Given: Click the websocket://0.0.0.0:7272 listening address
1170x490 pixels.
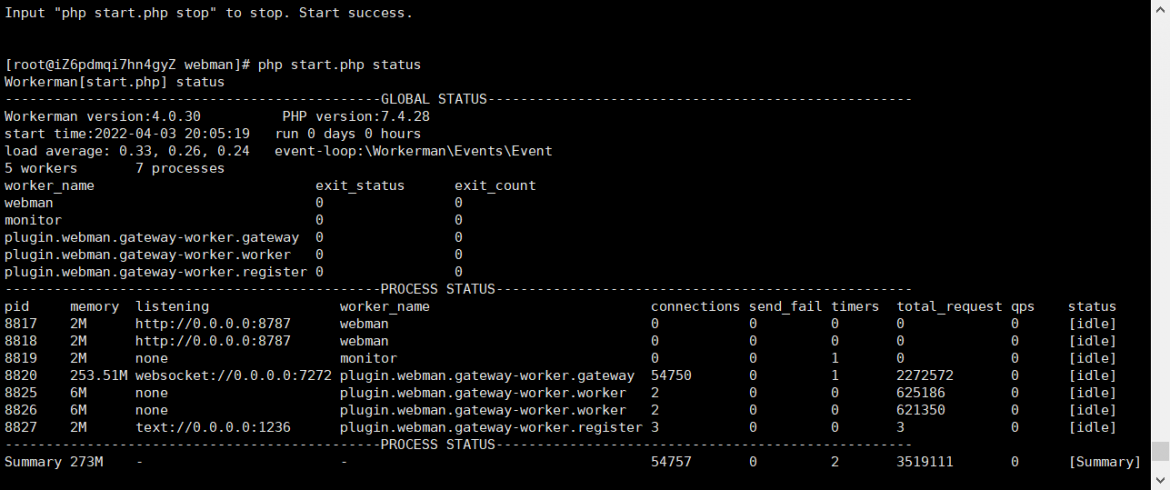Looking at the screenshot, I should click(234, 375).
